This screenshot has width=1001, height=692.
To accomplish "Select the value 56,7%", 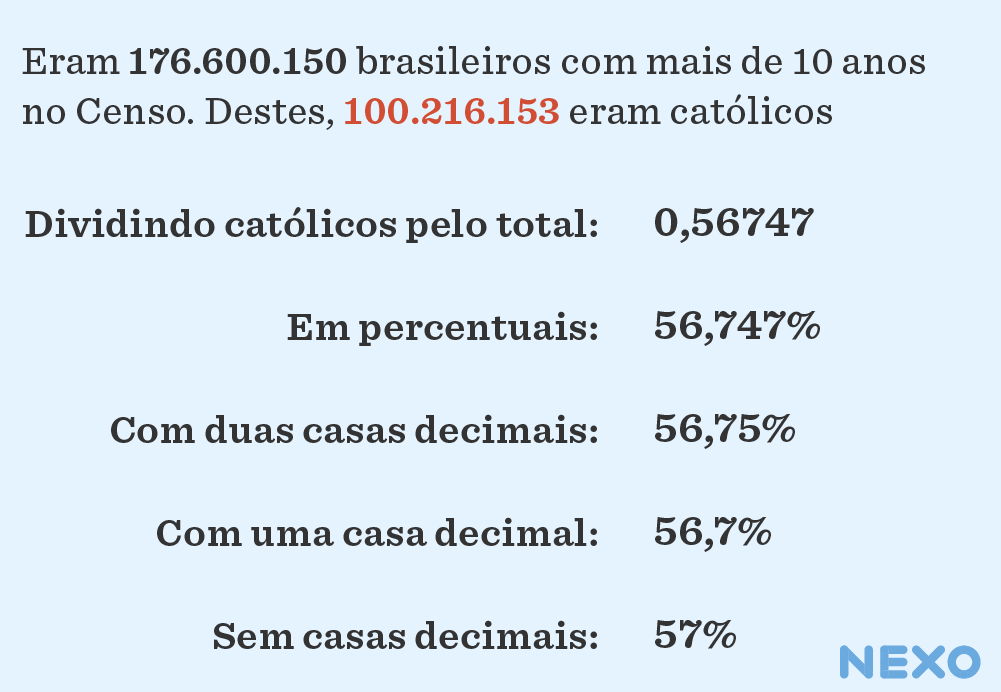I will click(712, 532).
